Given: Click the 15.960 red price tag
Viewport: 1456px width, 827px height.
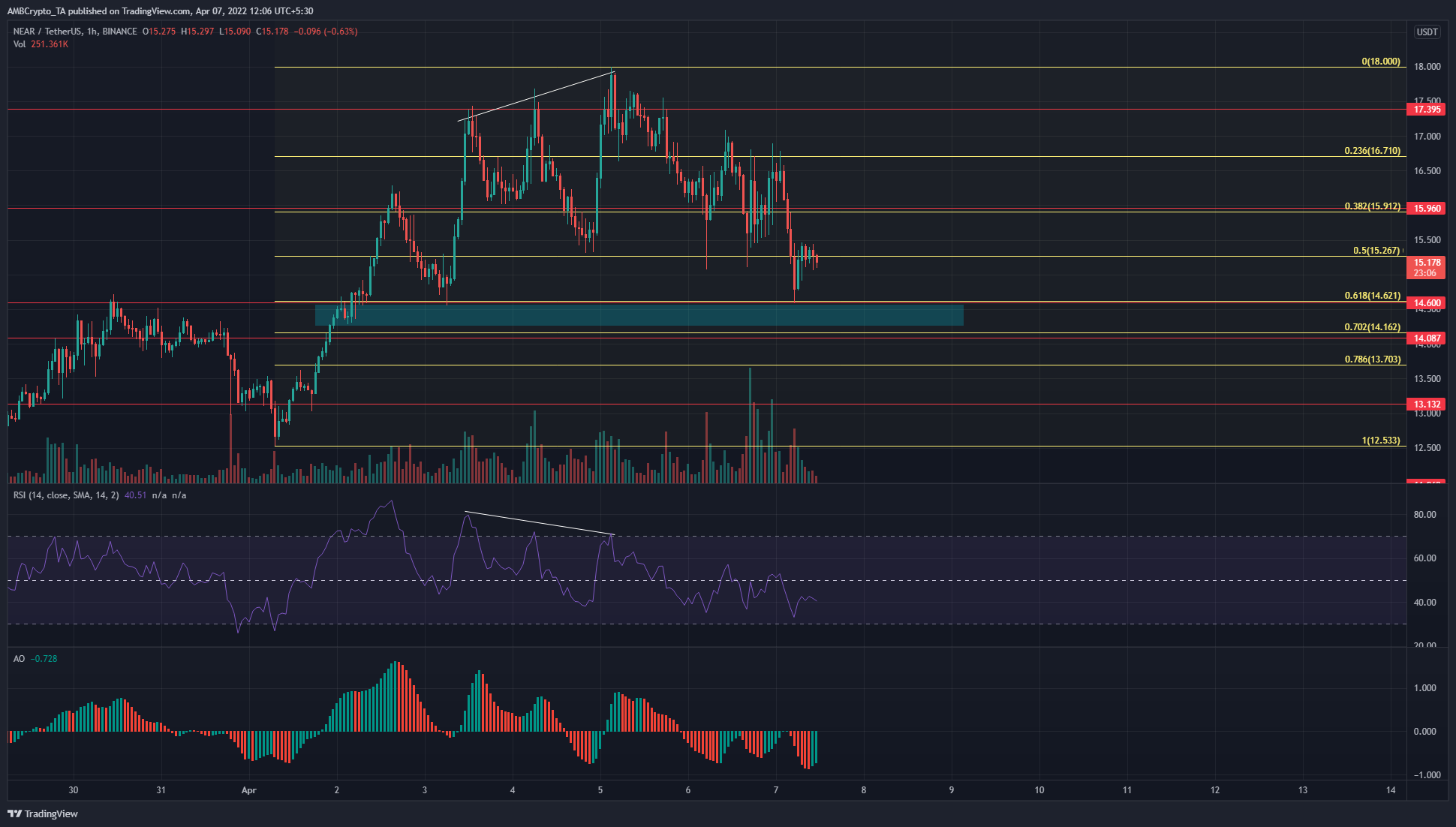Looking at the screenshot, I should click(1426, 209).
